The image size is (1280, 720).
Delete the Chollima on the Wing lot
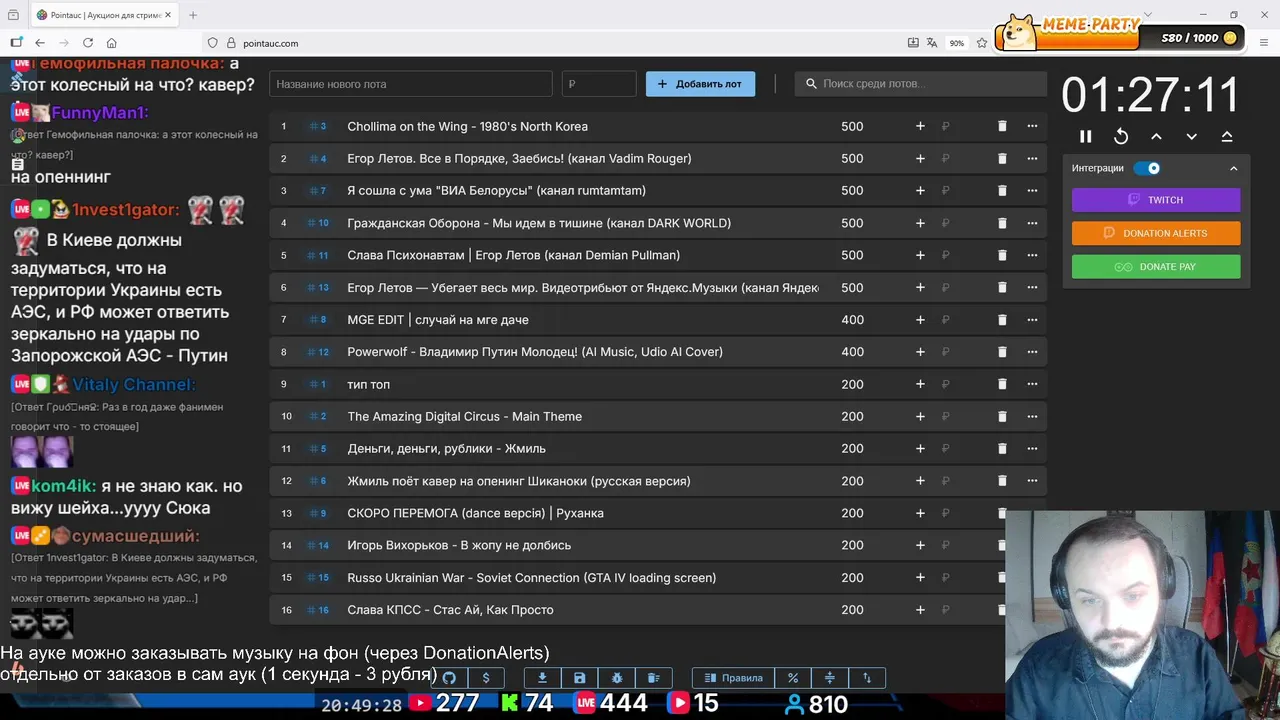[1002, 126]
